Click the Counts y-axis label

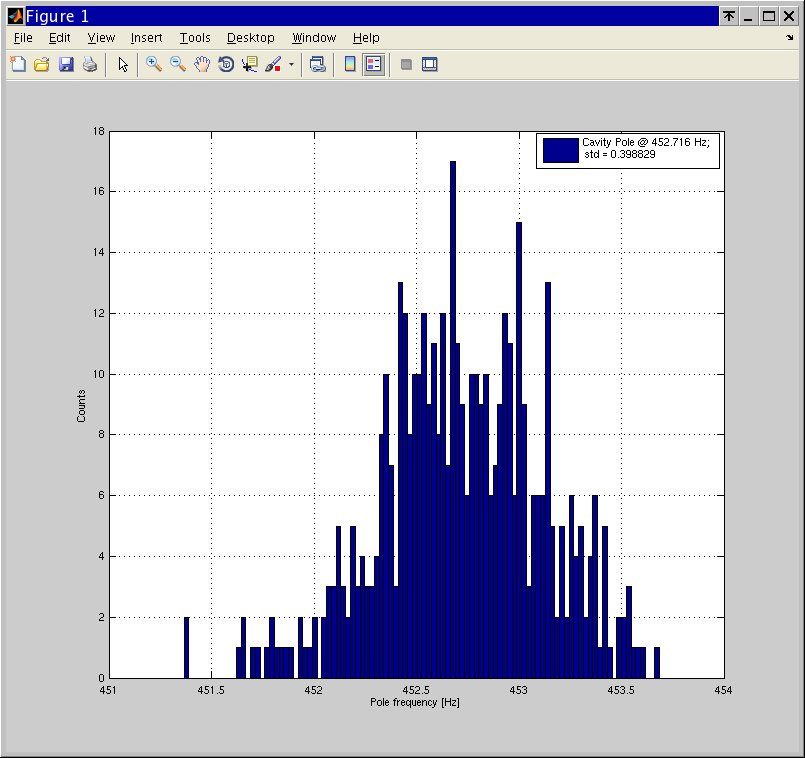pos(81,406)
